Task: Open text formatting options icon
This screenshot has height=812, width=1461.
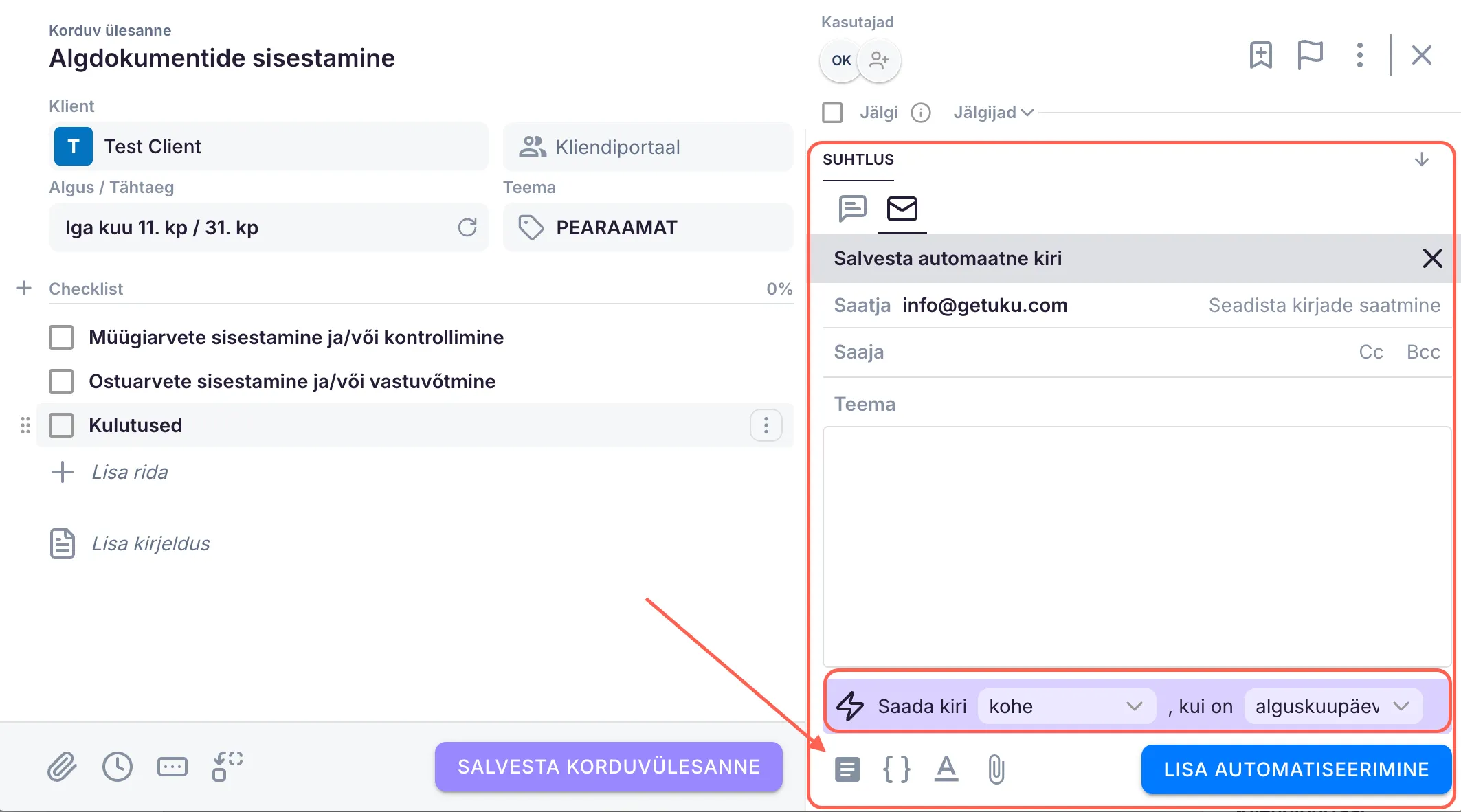Action: [x=946, y=769]
